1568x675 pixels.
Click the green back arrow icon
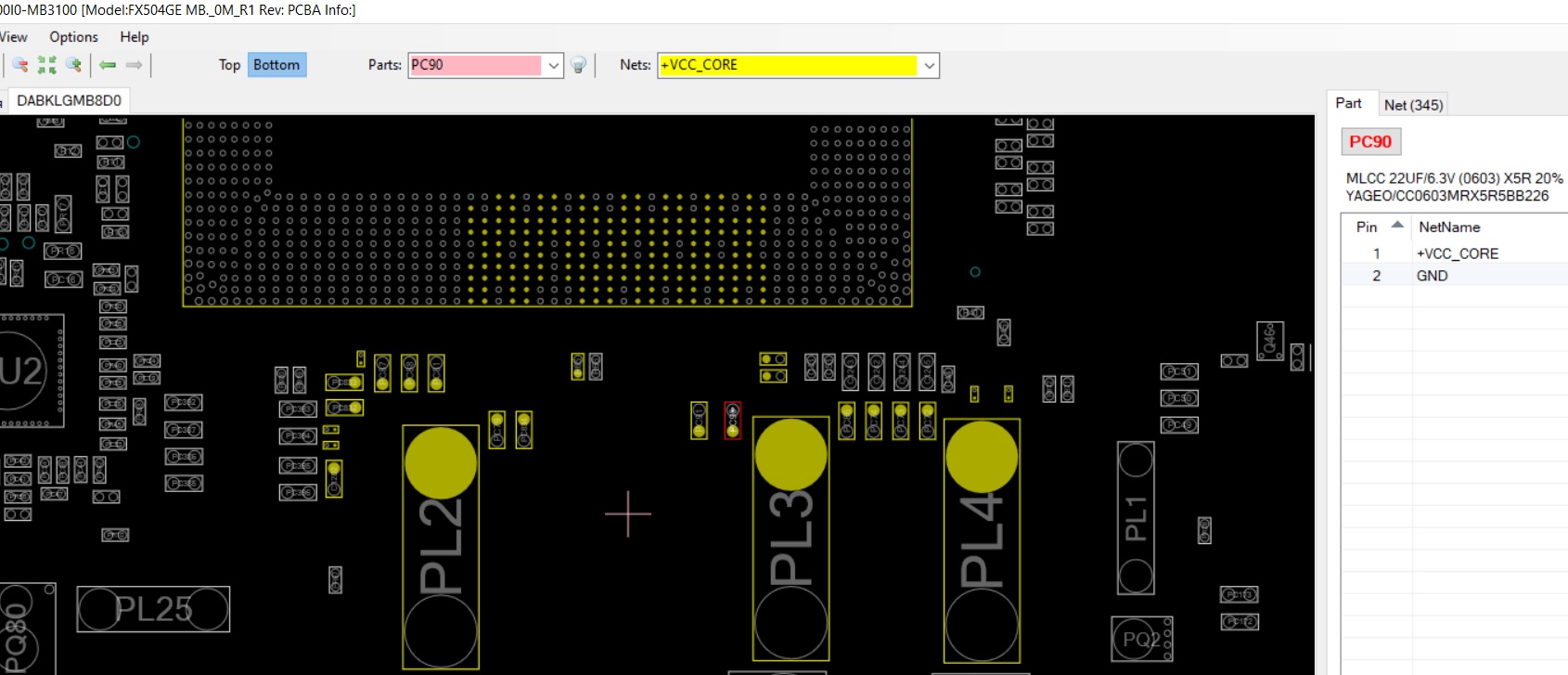click(108, 65)
